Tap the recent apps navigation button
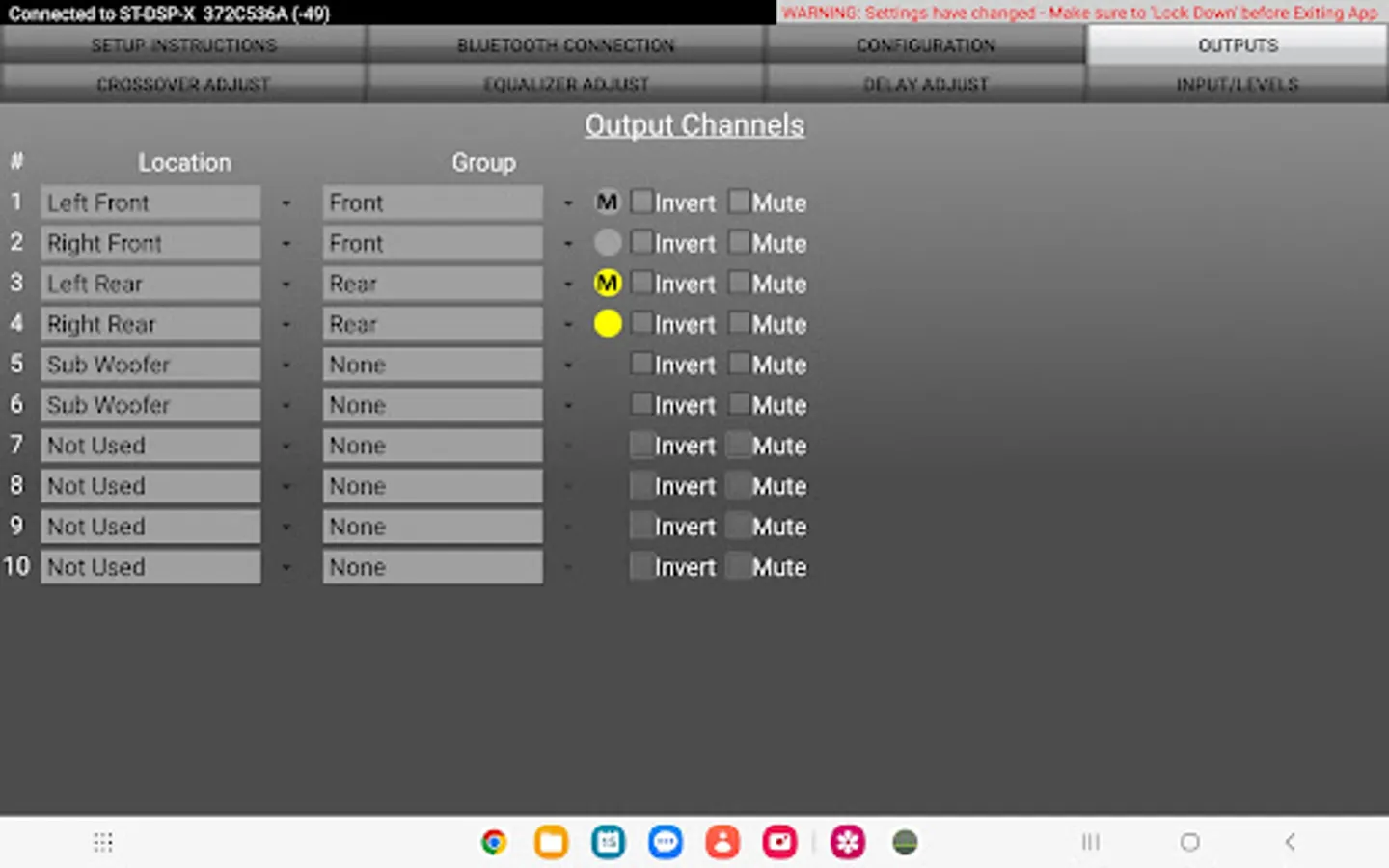Image resolution: width=1389 pixels, height=868 pixels. (1090, 842)
